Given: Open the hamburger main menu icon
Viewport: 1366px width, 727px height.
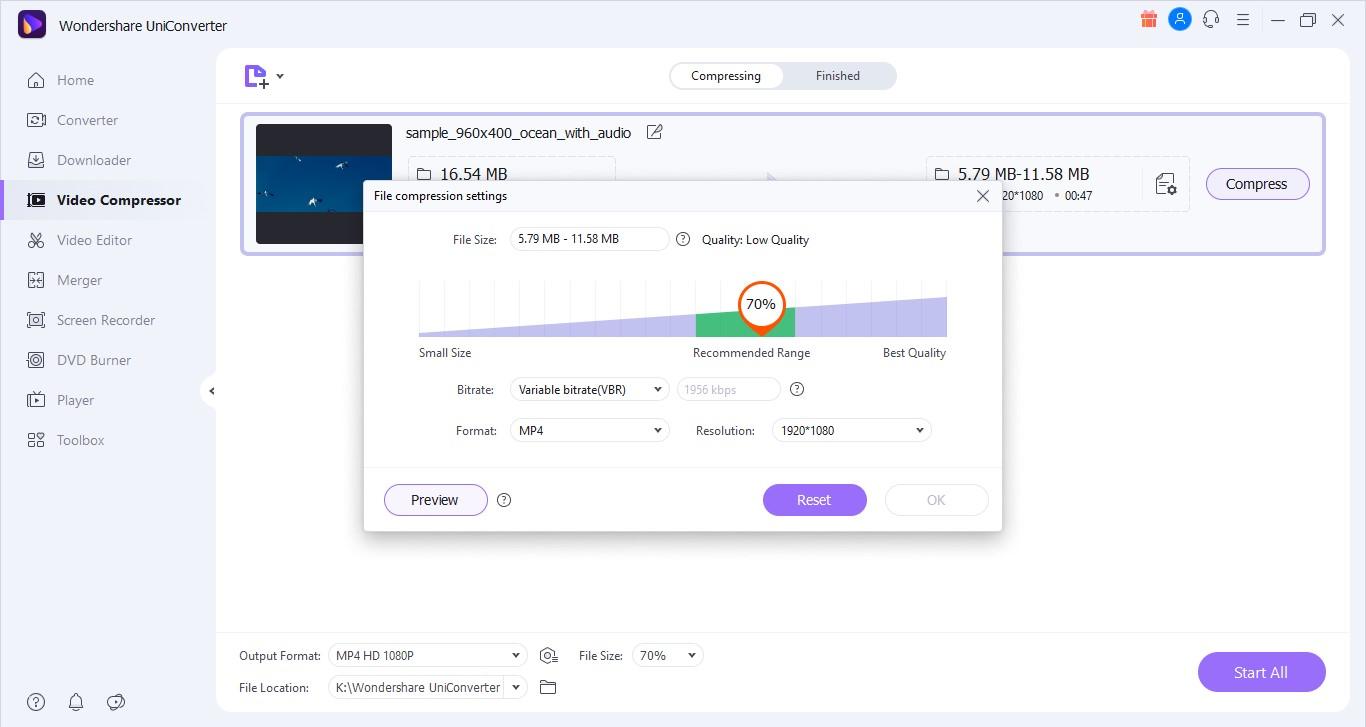Looking at the screenshot, I should pyautogui.click(x=1243, y=19).
